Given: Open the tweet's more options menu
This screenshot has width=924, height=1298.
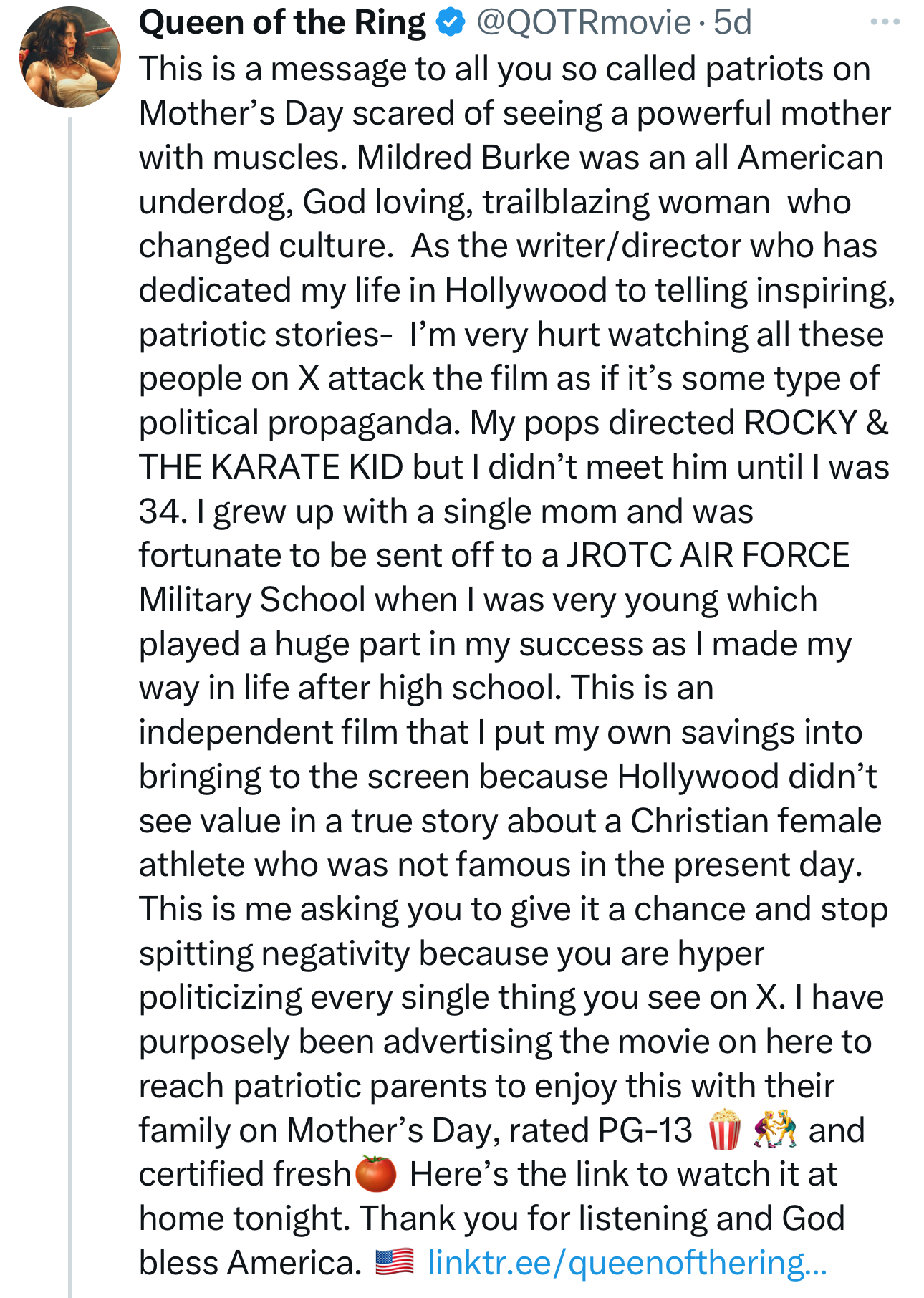Looking at the screenshot, I should [885, 22].
